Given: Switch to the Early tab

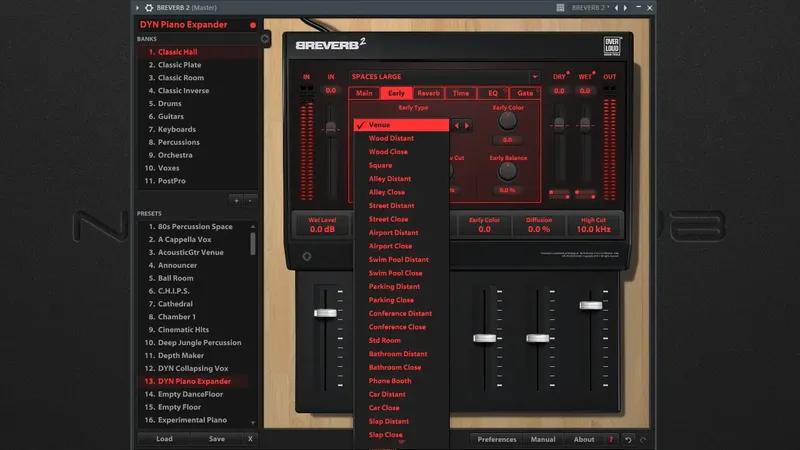Looking at the screenshot, I should click(396, 93).
